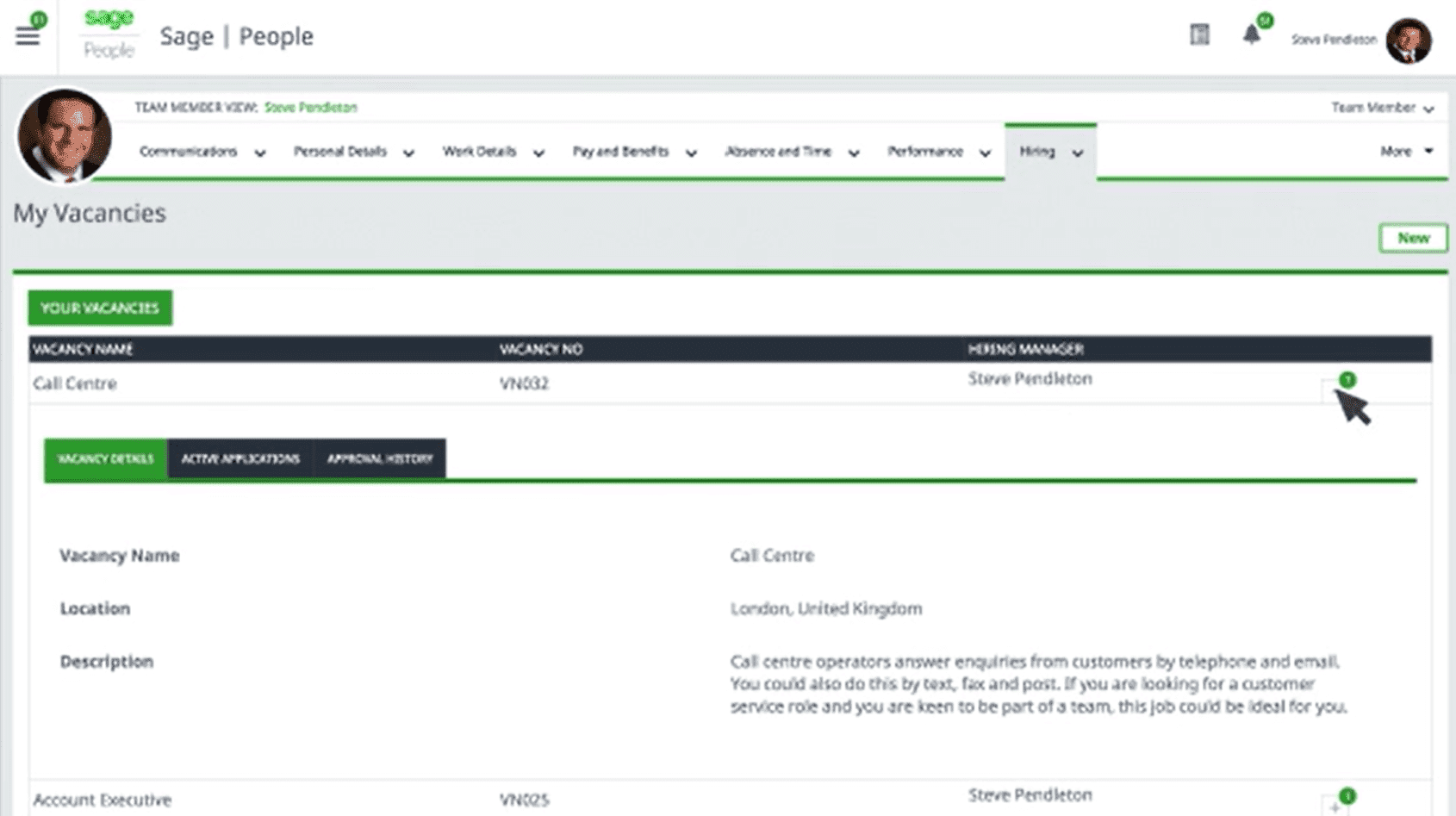Open the notifications bell
This screenshot has height=816, width=1456.
coord(1251,35)
